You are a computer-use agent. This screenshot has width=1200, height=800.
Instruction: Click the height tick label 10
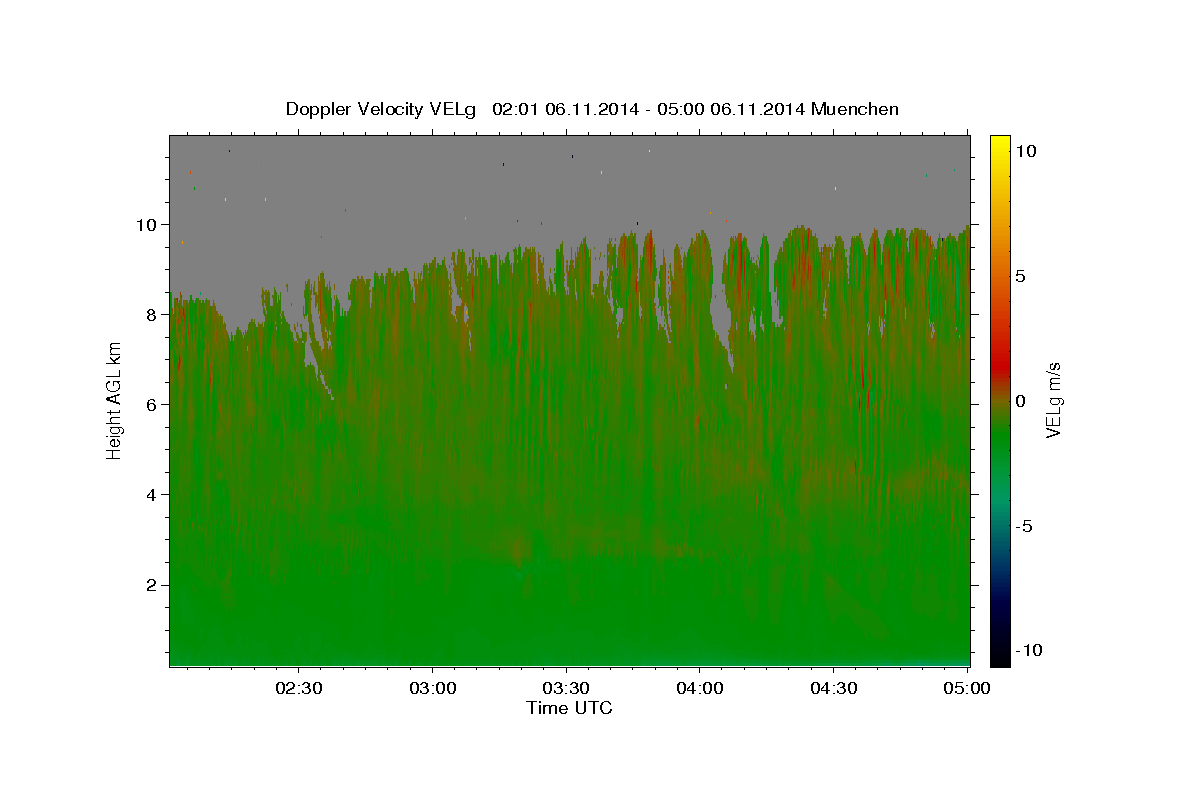tap(149, 224)
